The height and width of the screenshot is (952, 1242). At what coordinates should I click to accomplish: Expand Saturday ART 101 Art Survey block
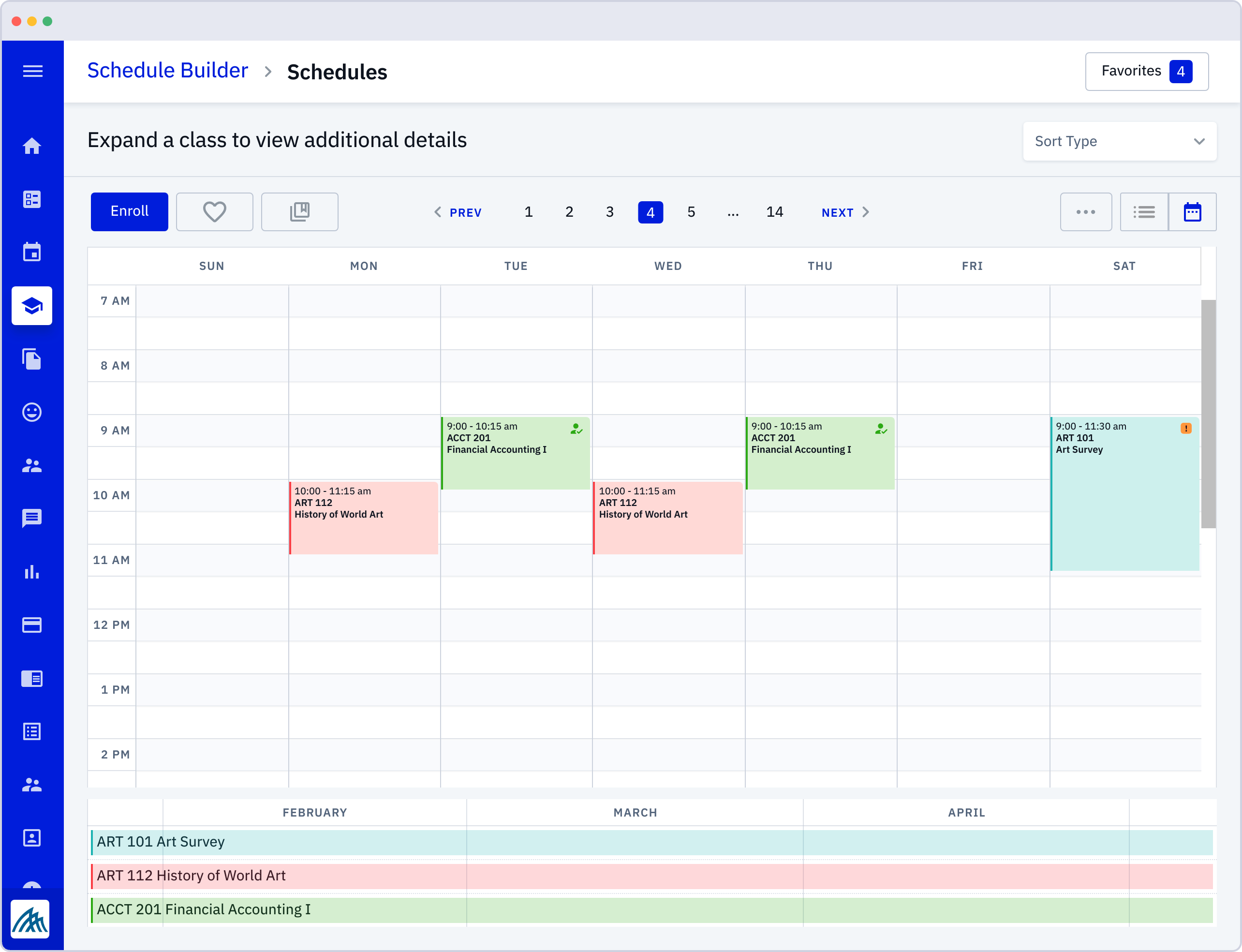click(1124, 493)
